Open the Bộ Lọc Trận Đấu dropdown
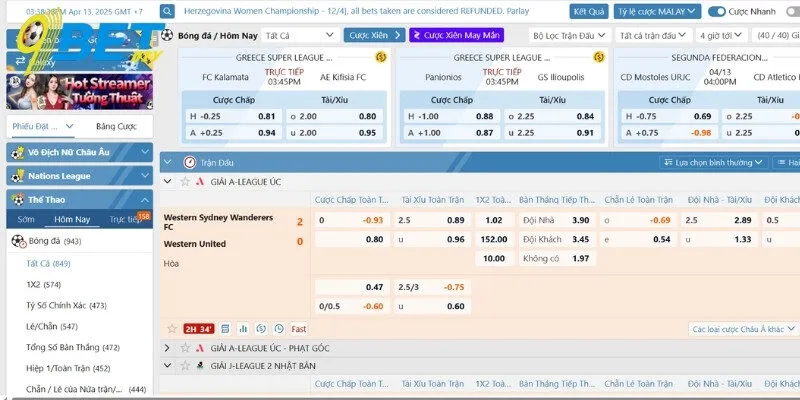 (569, 35)
